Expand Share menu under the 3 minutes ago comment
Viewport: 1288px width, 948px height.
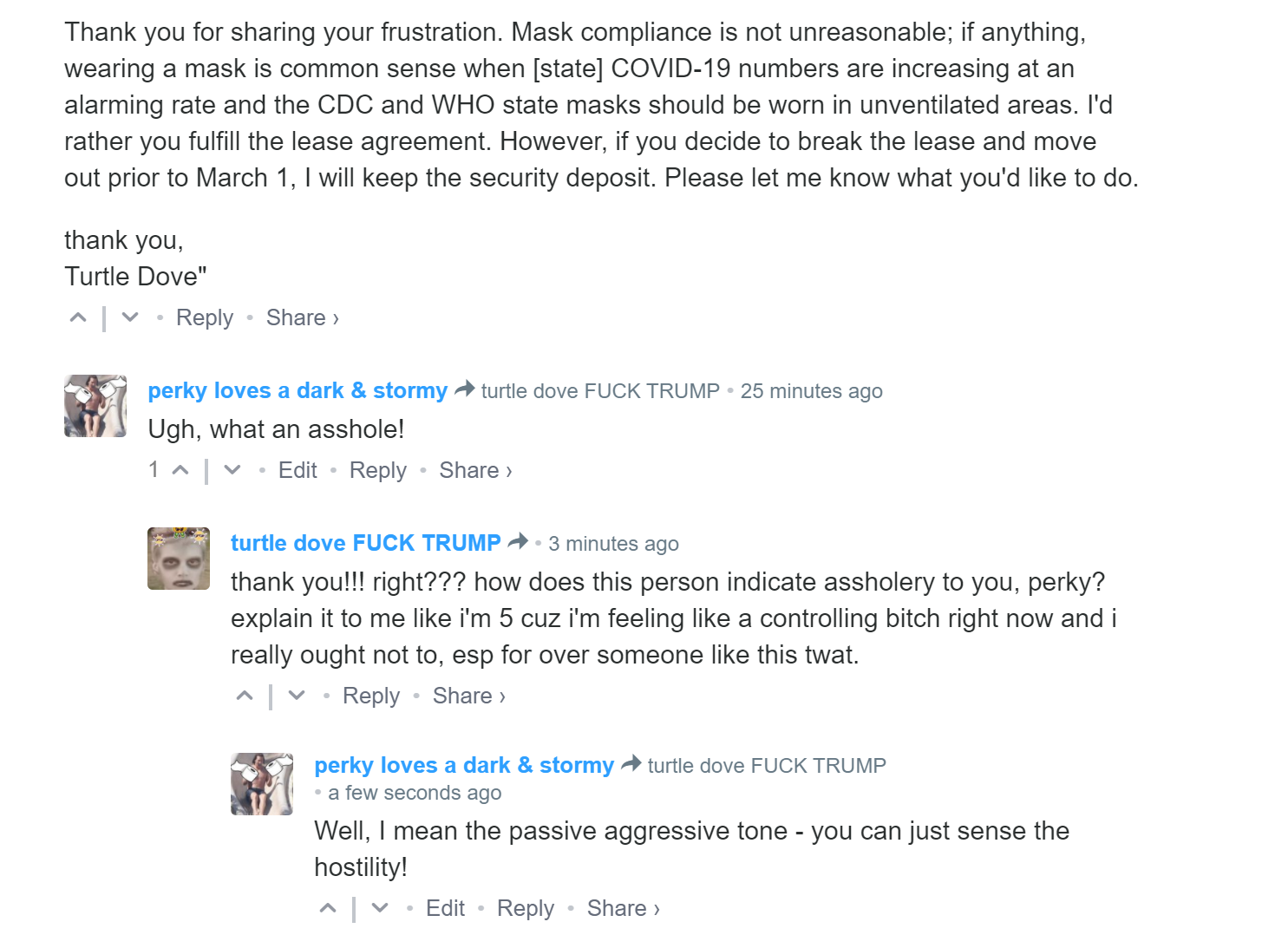pyautogui.click(x=468, y=696)
